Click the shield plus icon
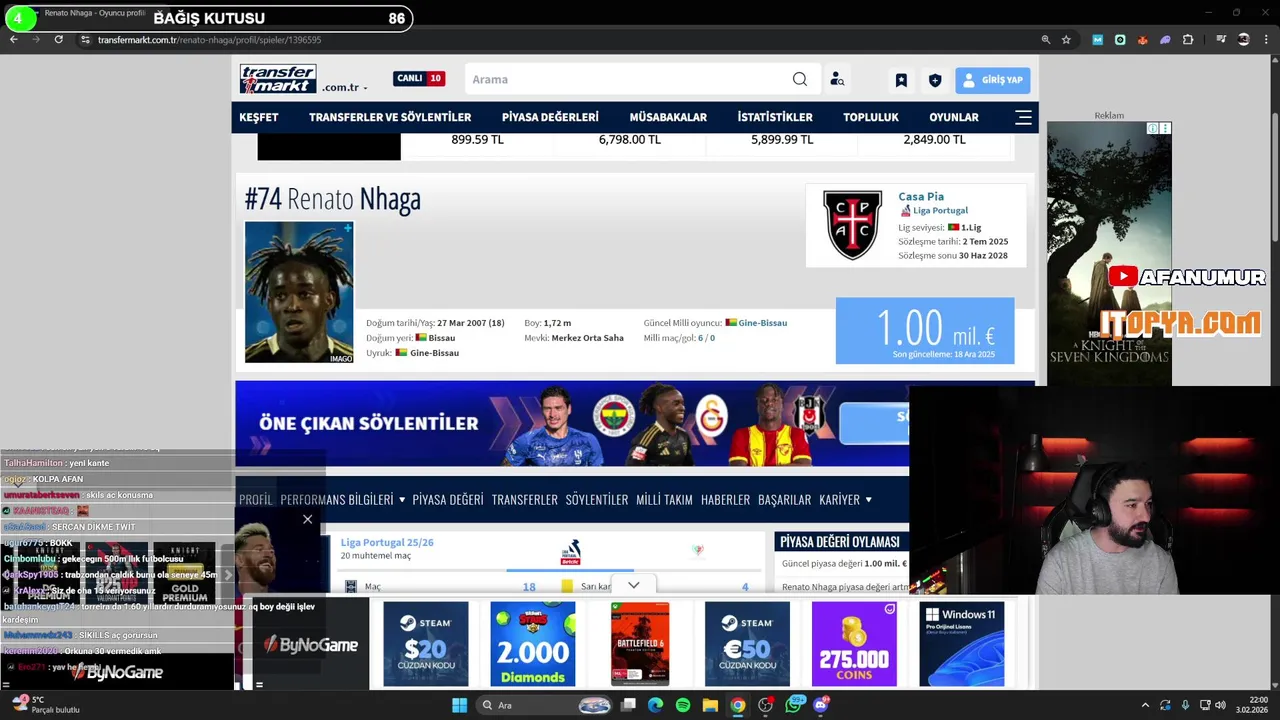The image size is (1280, 720). tap(935, 80)
